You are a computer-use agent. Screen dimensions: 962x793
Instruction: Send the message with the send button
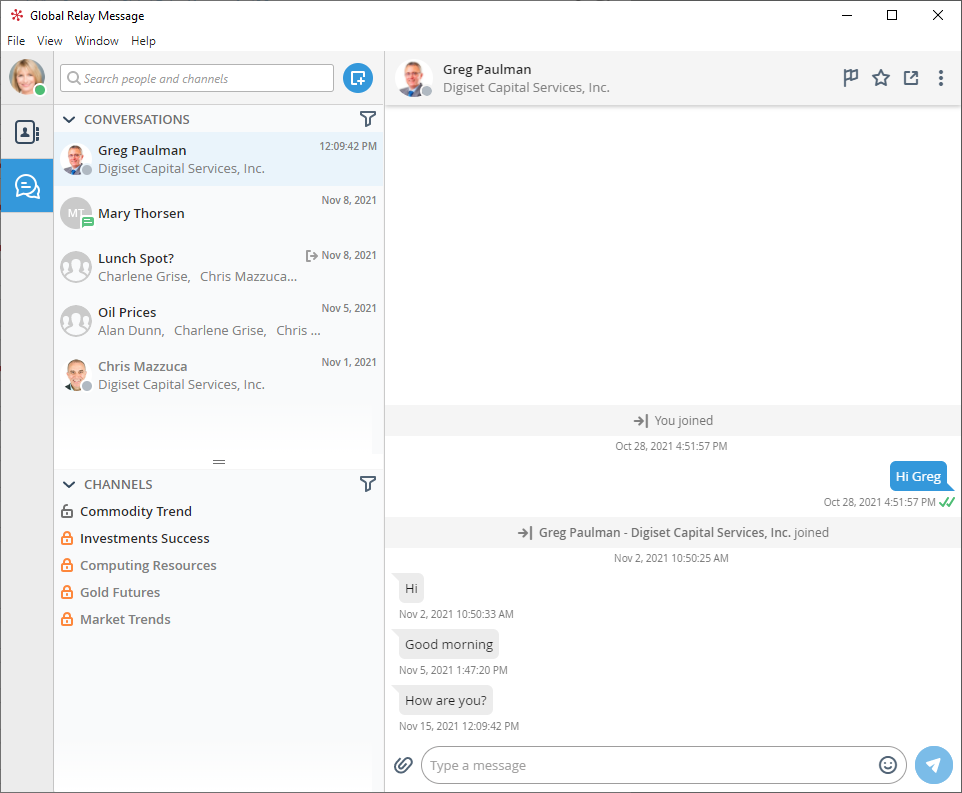pyautogui.click(x=933, y=764)
